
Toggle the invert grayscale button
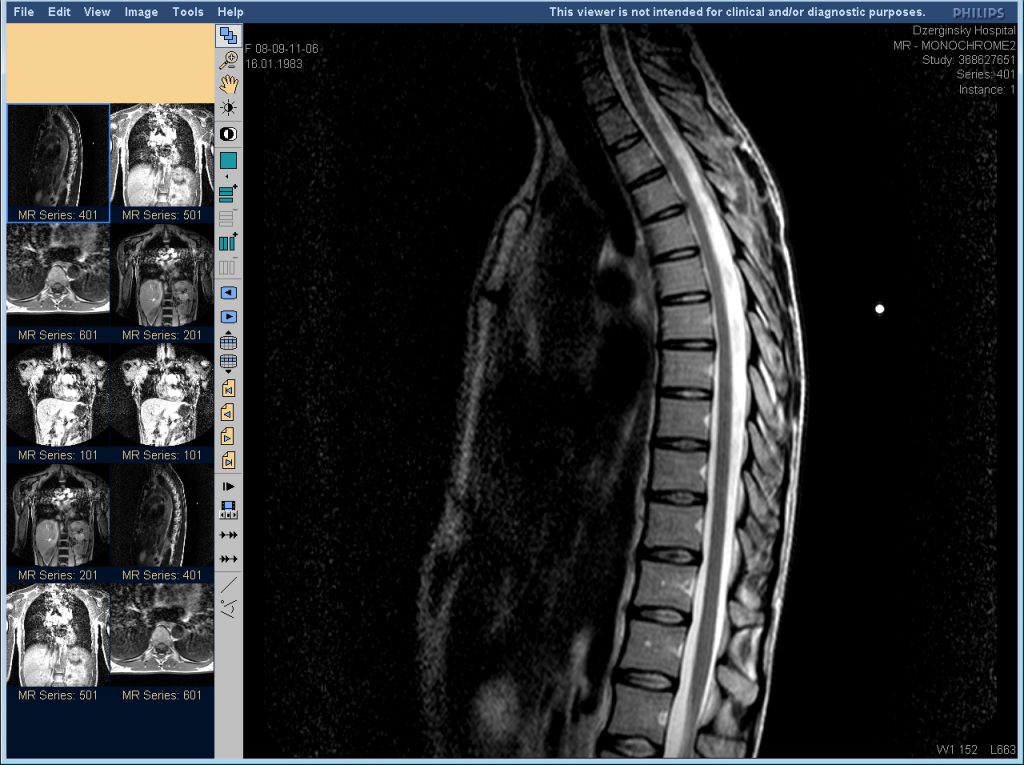229,135
